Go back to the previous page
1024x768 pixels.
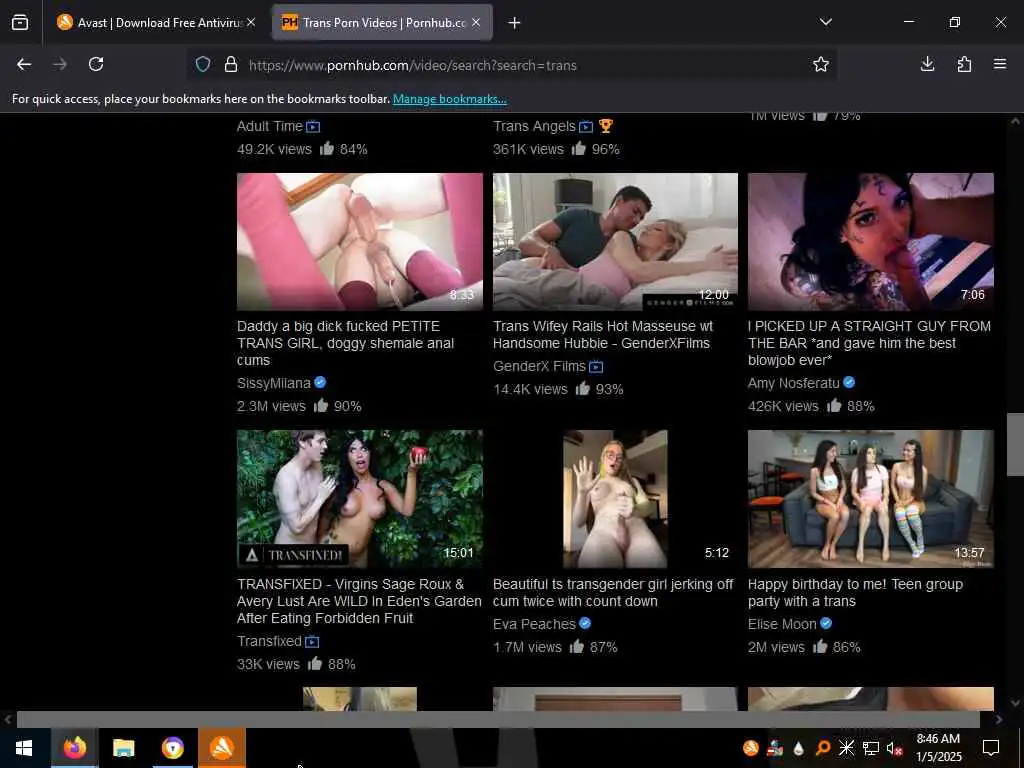tap(24, 64)
